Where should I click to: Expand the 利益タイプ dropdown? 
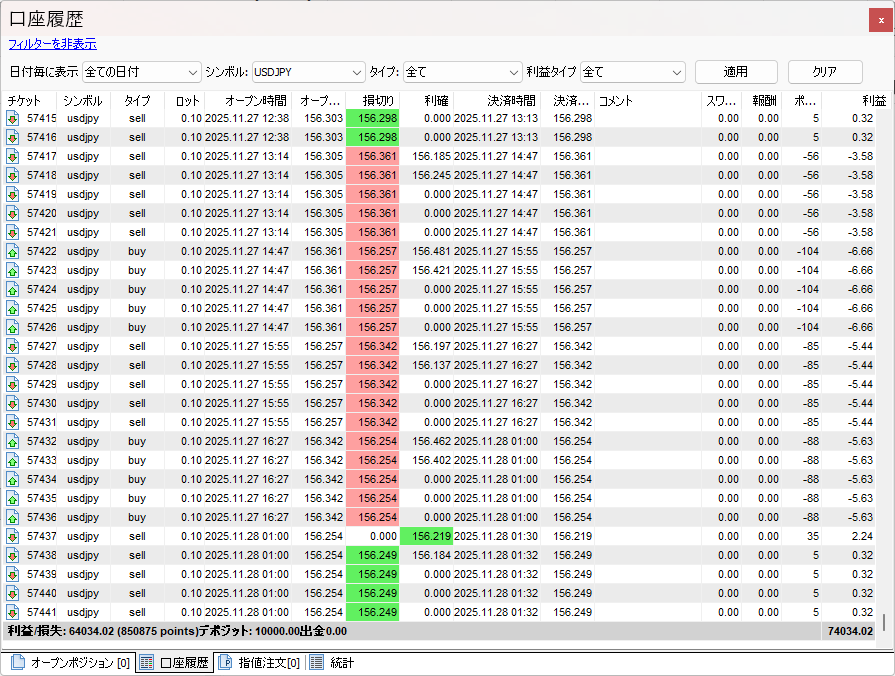tap(632, 72)
